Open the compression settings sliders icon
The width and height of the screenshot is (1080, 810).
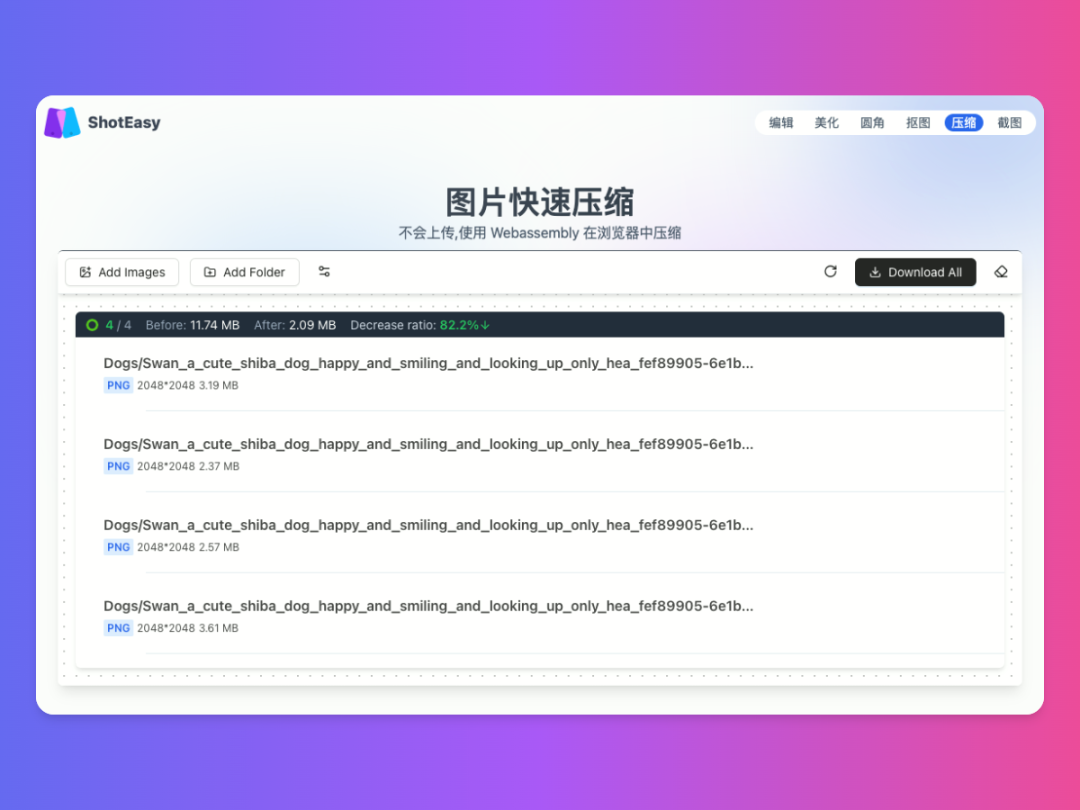pos(324,271)
